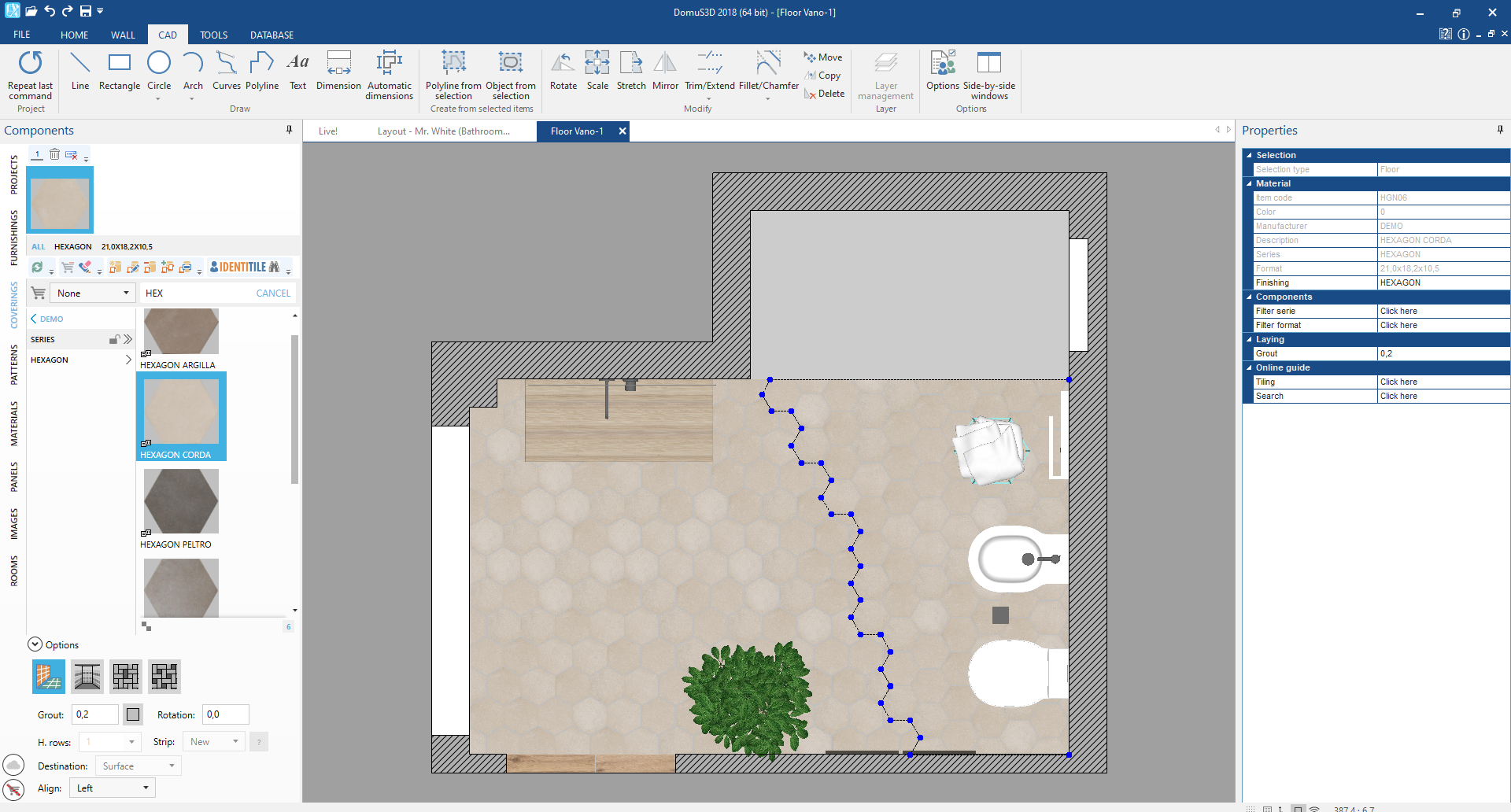This screenshot has height=812, width=1511.
Task: Activate the Rotate tool
Action: (x=563, y=71)
